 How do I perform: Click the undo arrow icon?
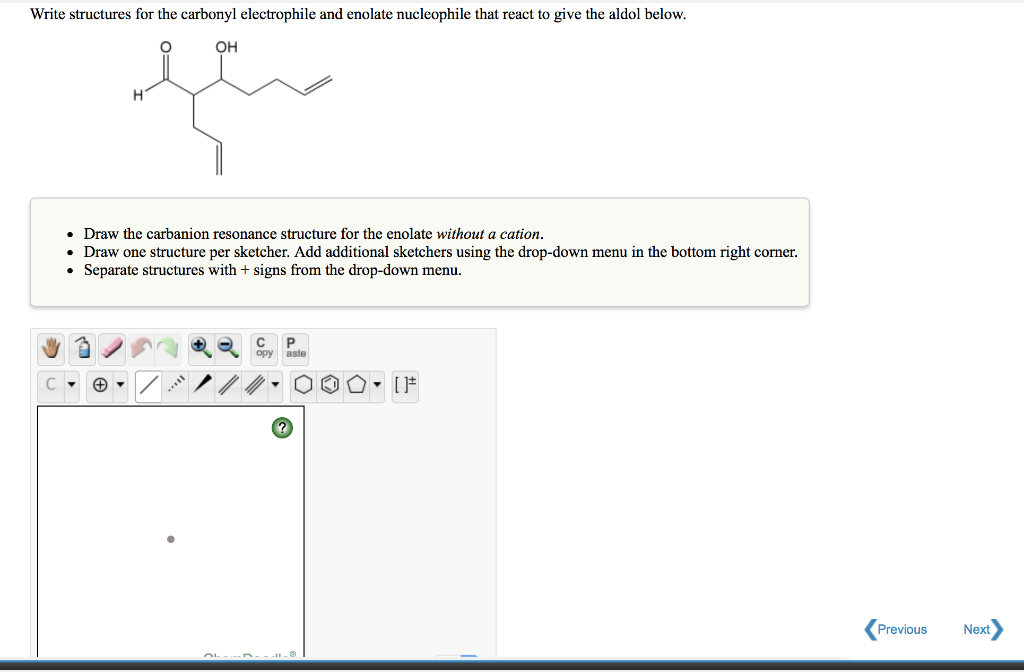click(140, 348)
